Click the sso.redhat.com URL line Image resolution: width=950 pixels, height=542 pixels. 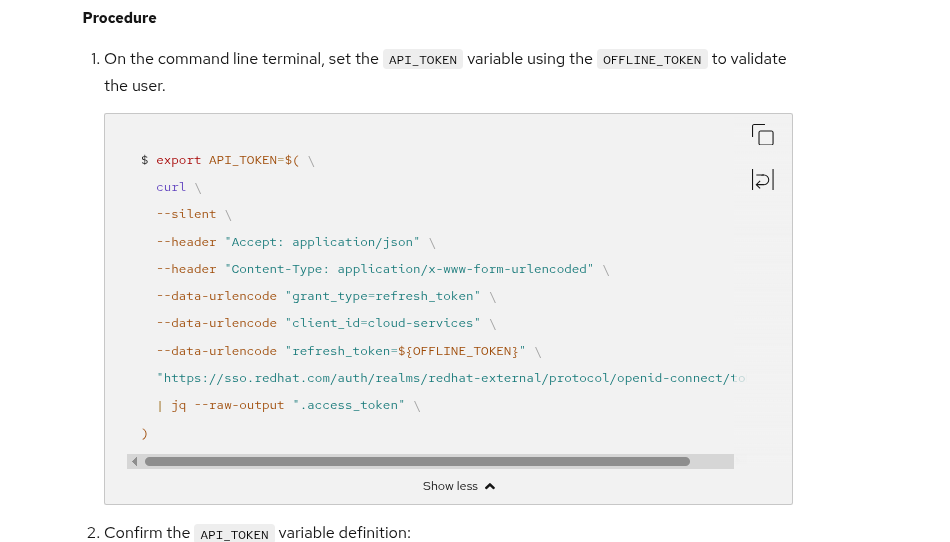coord(449,378)
